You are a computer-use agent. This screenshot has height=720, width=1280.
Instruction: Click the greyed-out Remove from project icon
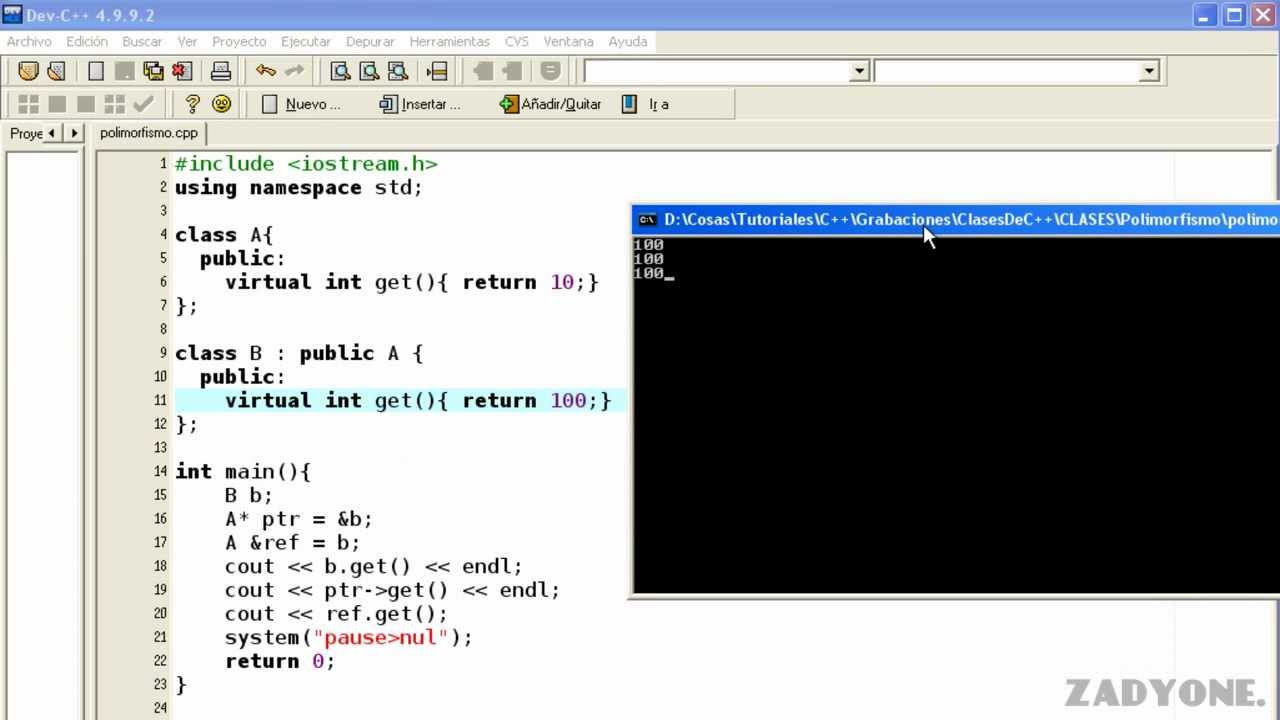tap(512, 71)
